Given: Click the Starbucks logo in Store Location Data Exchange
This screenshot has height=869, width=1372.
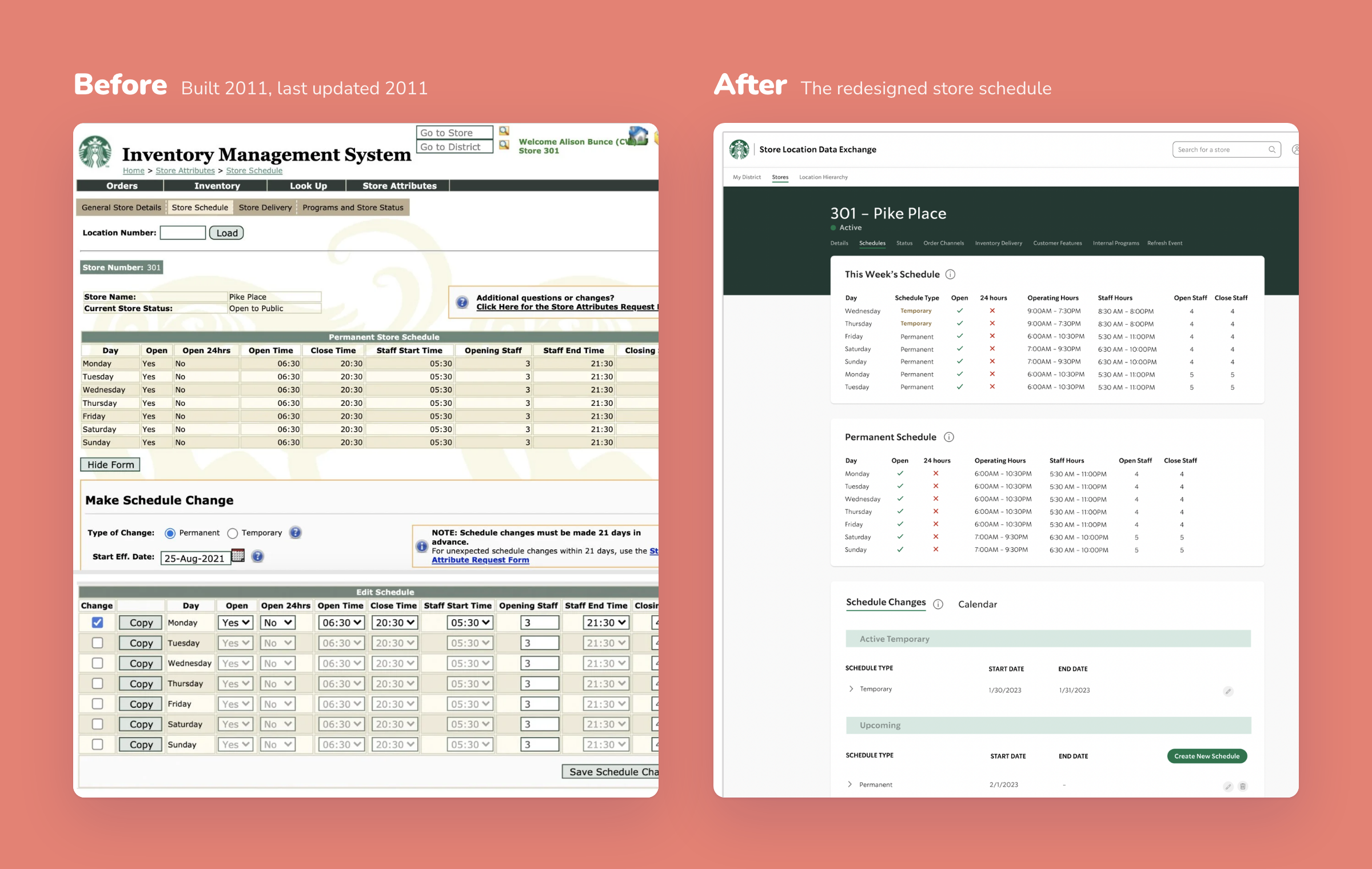Looking at the screenshot, I should point(739,149).
